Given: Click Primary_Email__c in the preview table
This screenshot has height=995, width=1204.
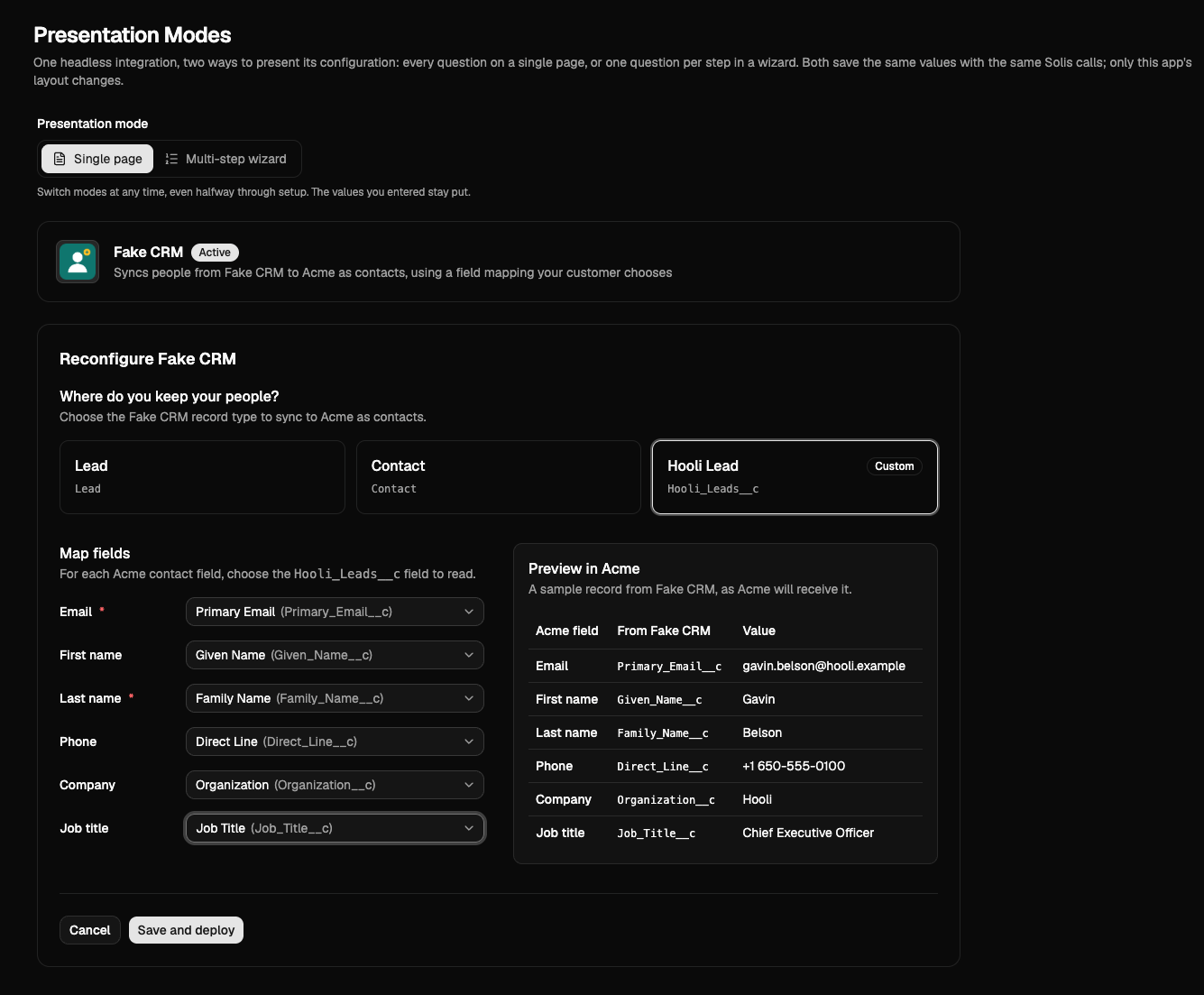Looking at the screenshot, I should 669,667.
